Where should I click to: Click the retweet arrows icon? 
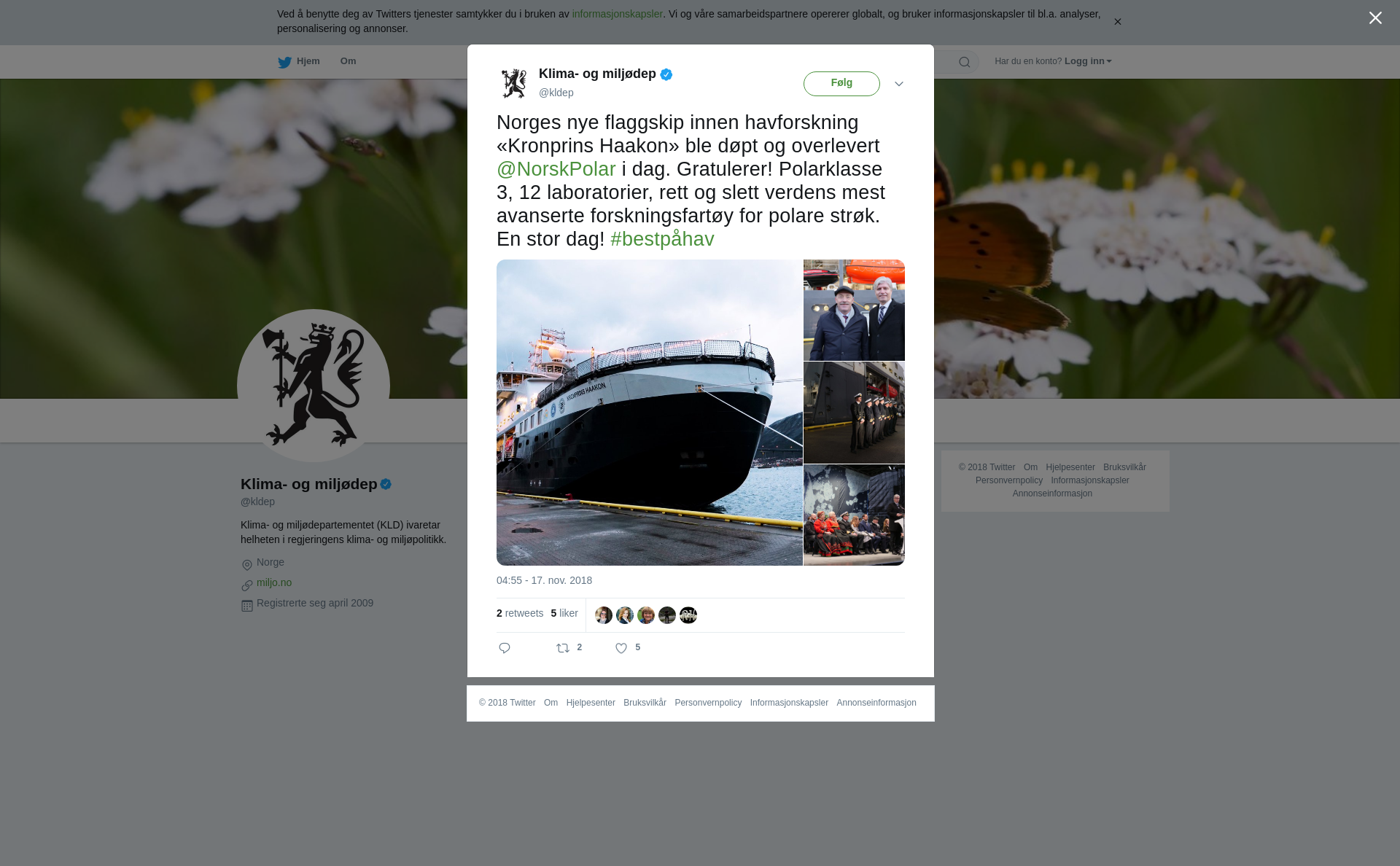pyautogui.click(x=563, y=648)
